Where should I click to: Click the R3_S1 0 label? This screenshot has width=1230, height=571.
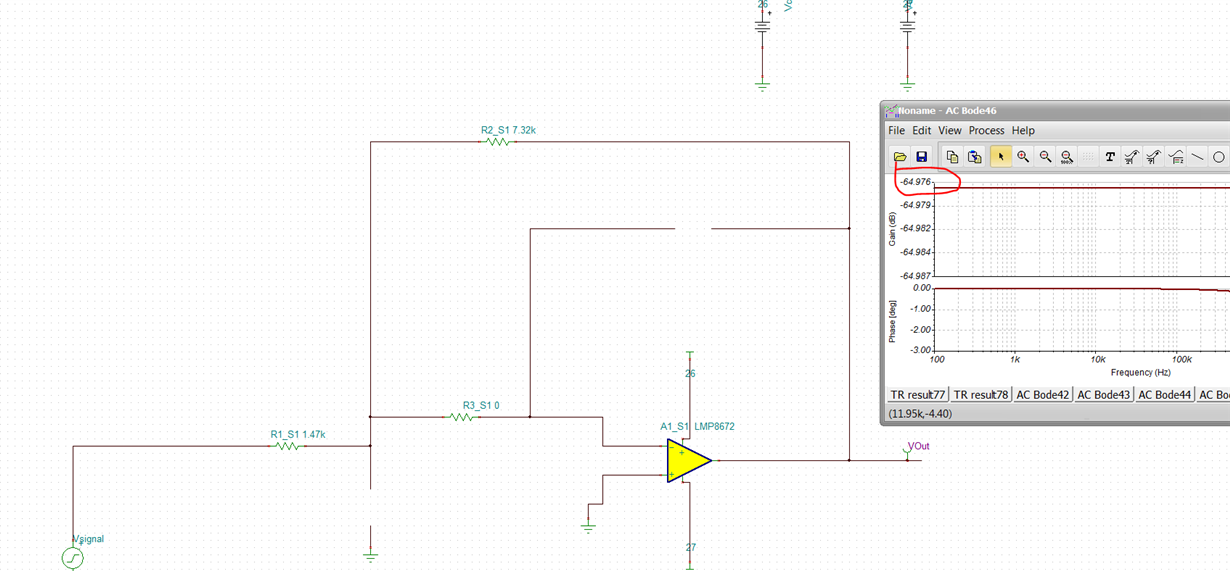pyautogui.click(x=481, y=405)
